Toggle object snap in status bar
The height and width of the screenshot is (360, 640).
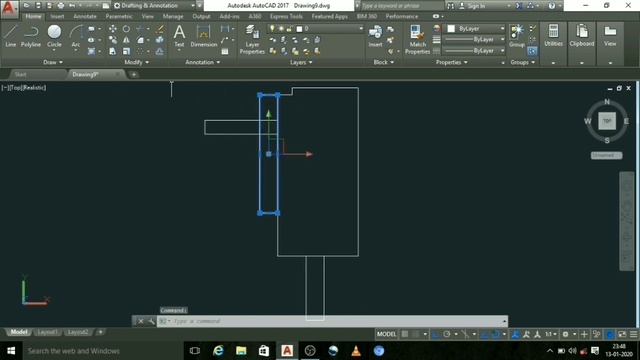point(496,334)
